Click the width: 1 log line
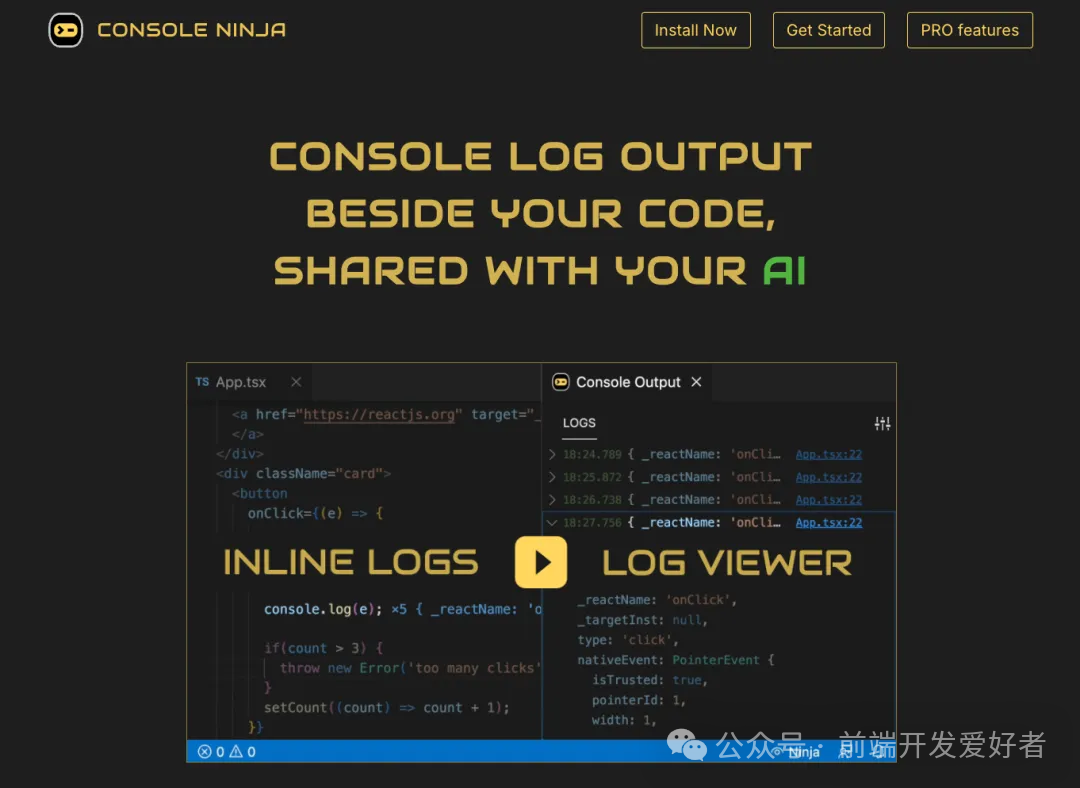Image resolution: width=1080 pixels, height=788 pixels. 624,720
